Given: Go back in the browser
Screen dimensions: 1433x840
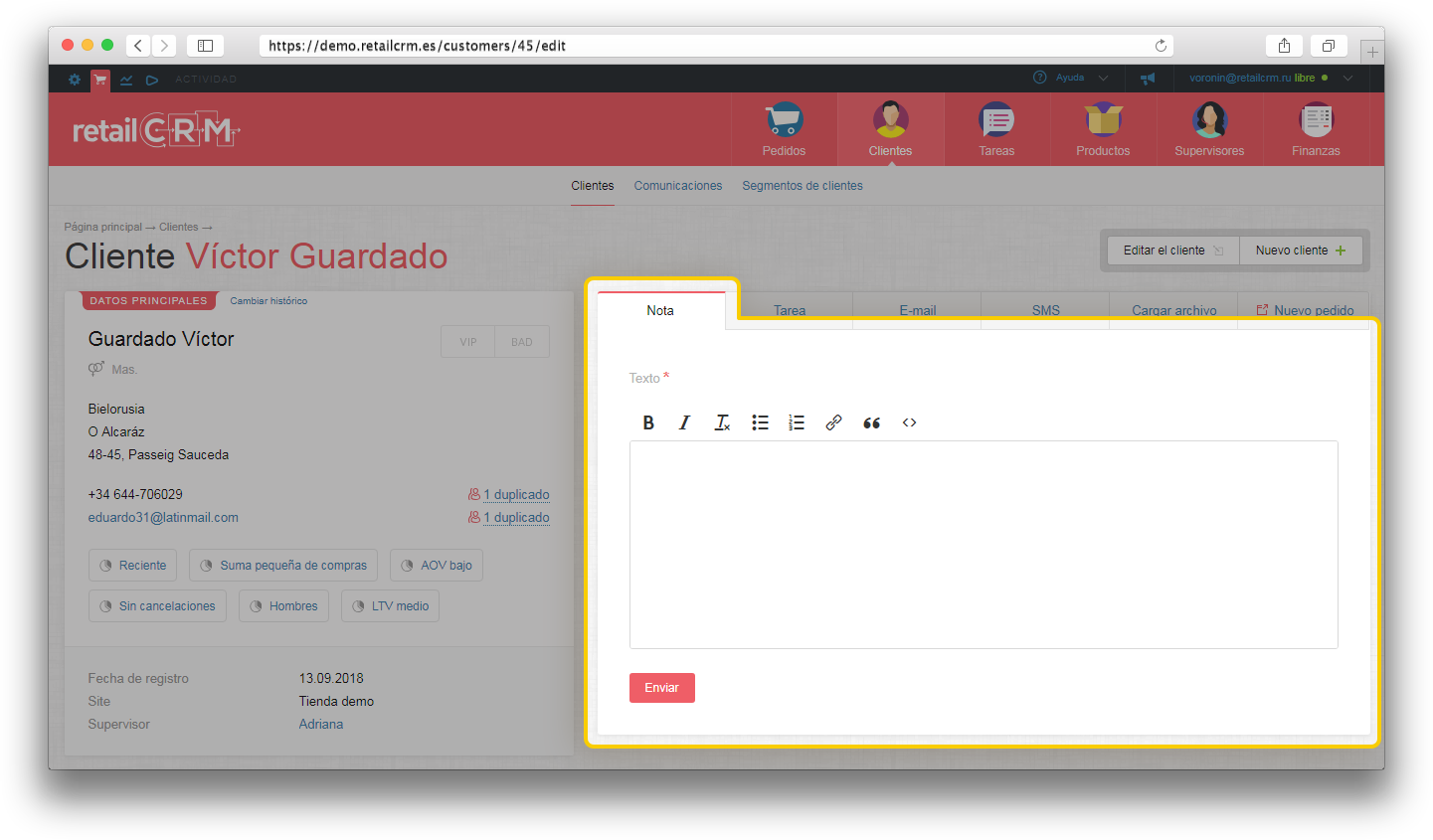Looking at the screenshot, I should pyautogui.click(x=138, y=46).
